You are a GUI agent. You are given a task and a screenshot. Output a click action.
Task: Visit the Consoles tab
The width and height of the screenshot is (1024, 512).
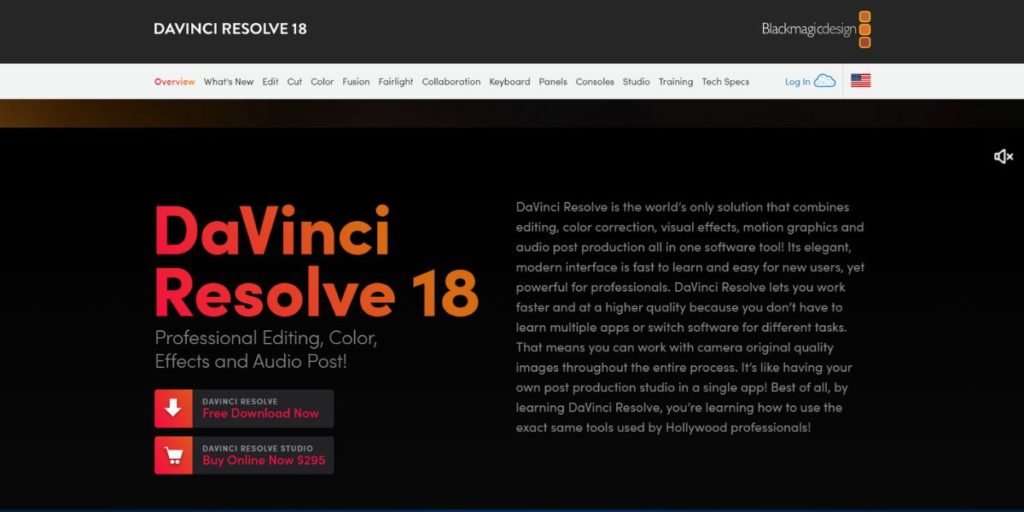click(595, 82)
